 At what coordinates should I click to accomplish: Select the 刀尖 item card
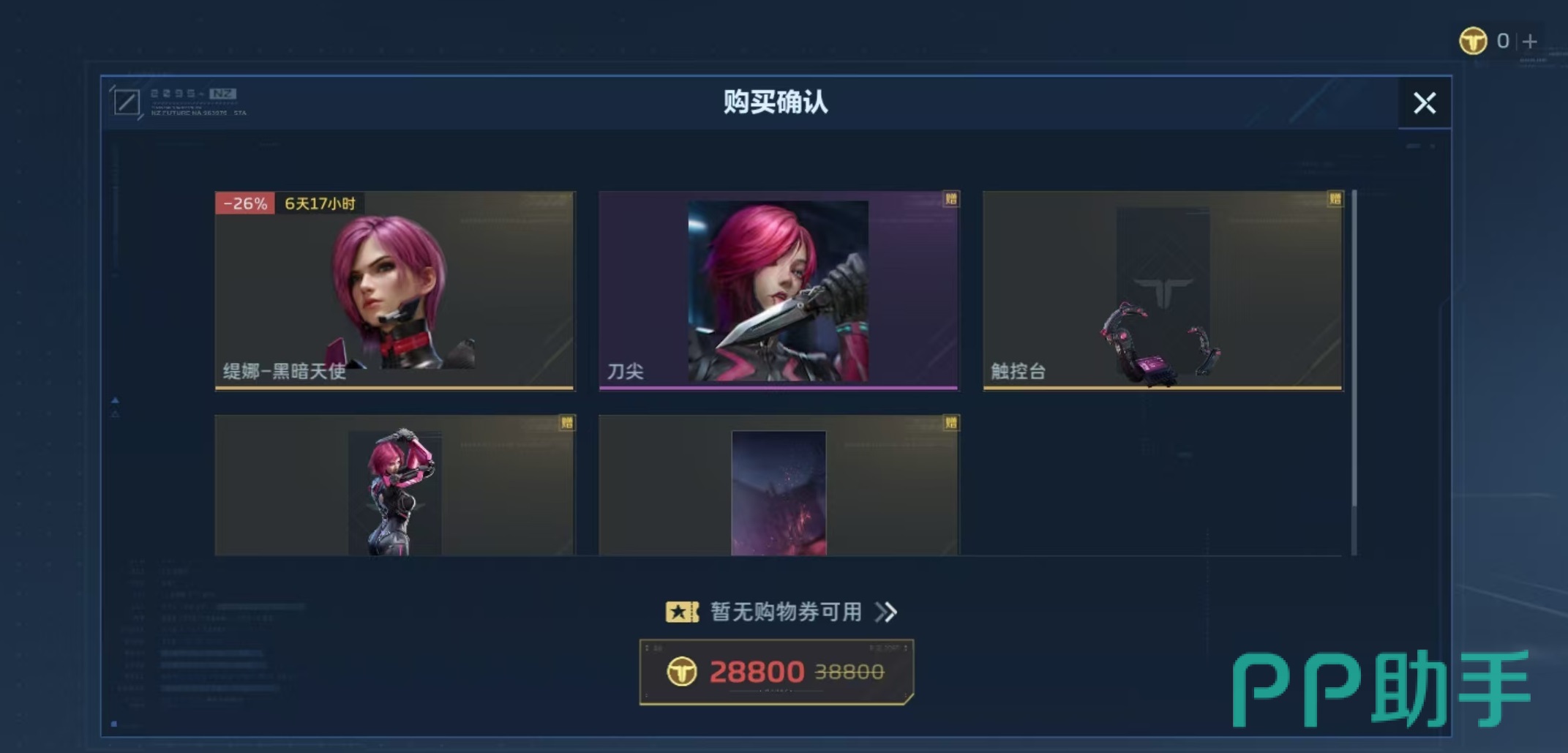(x=779, y=291)
